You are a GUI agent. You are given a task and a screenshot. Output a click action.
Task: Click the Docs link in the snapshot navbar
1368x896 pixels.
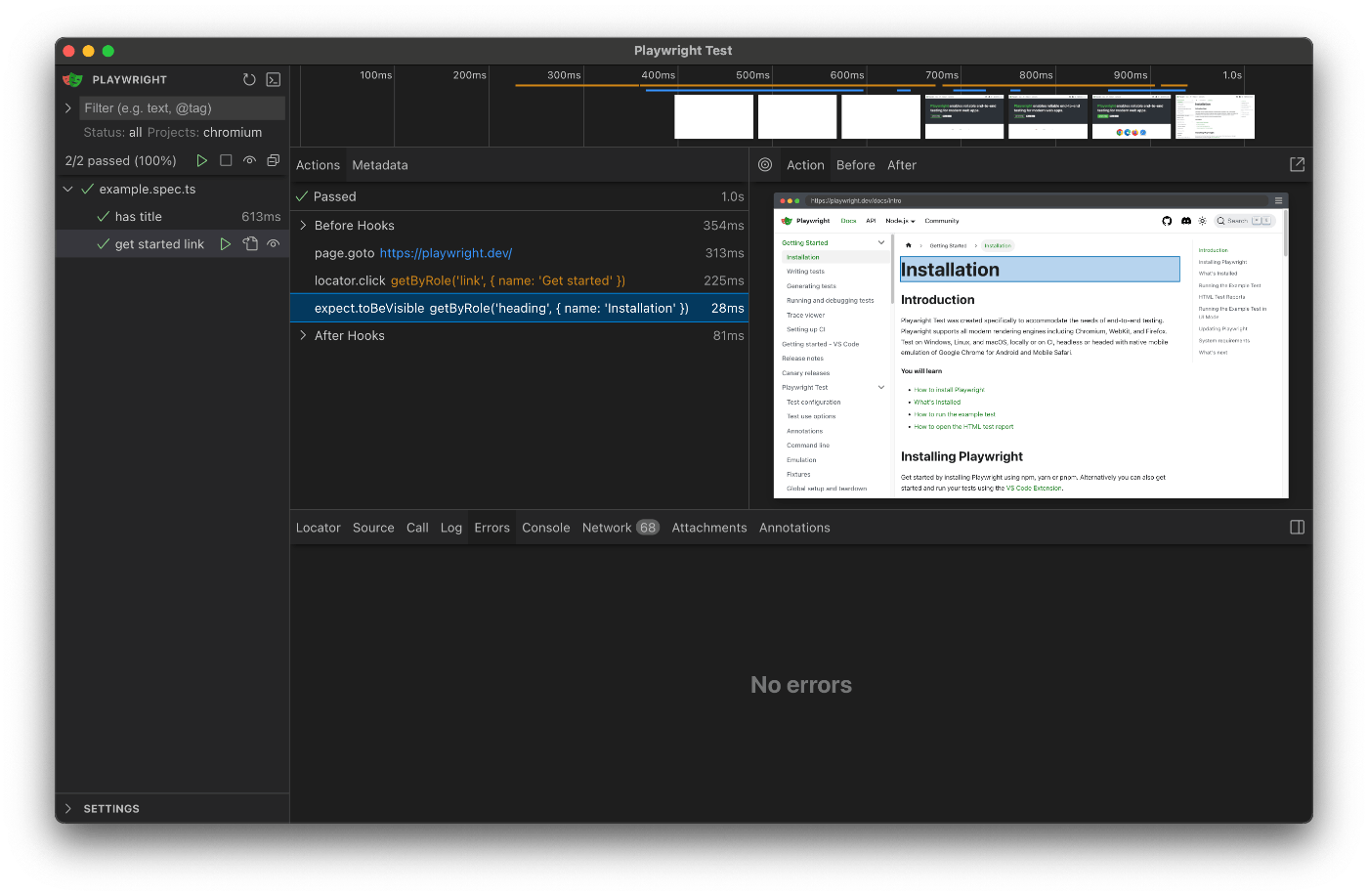pos(848,221)
